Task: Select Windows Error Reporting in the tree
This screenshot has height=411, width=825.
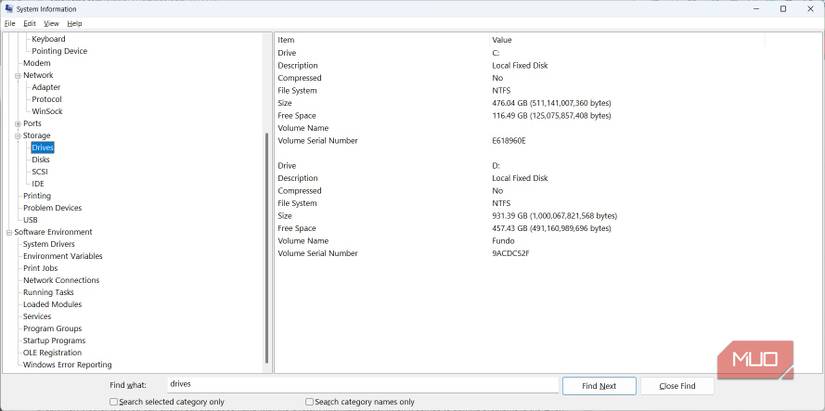Action: [x=67, y=365]
